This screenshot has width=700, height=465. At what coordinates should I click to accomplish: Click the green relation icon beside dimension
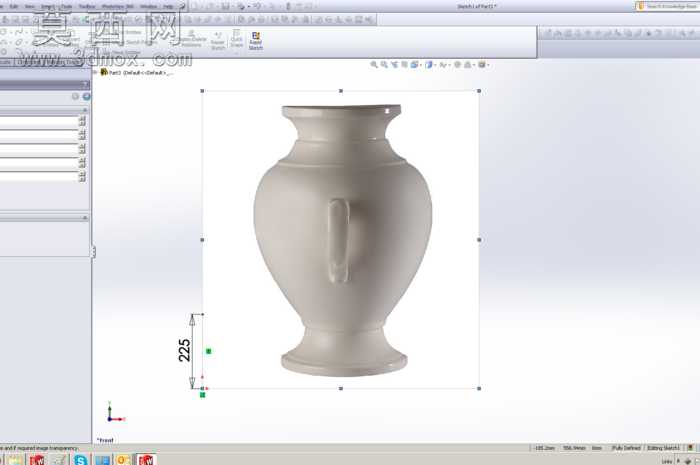pyautogui.click(x=208, y=351)
